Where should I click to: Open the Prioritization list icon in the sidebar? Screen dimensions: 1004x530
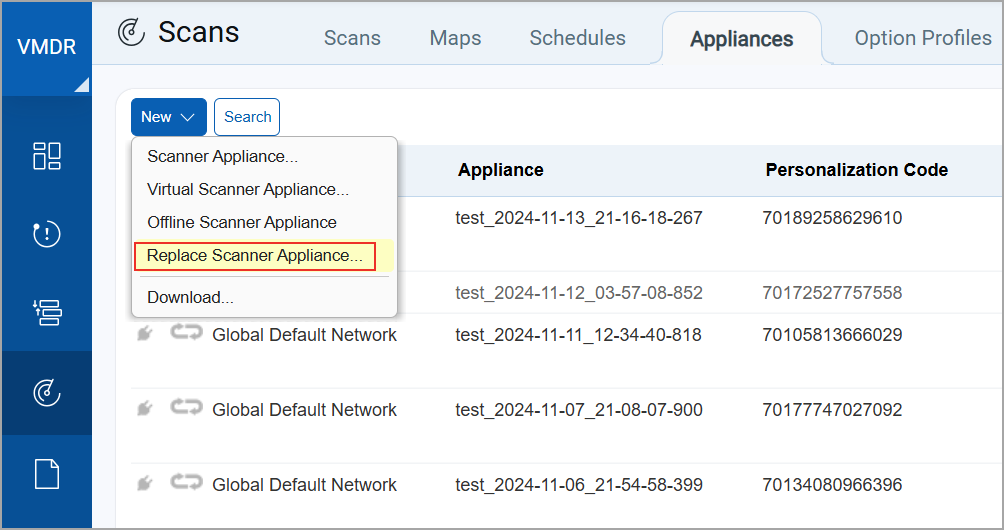[x=47, y=313]
